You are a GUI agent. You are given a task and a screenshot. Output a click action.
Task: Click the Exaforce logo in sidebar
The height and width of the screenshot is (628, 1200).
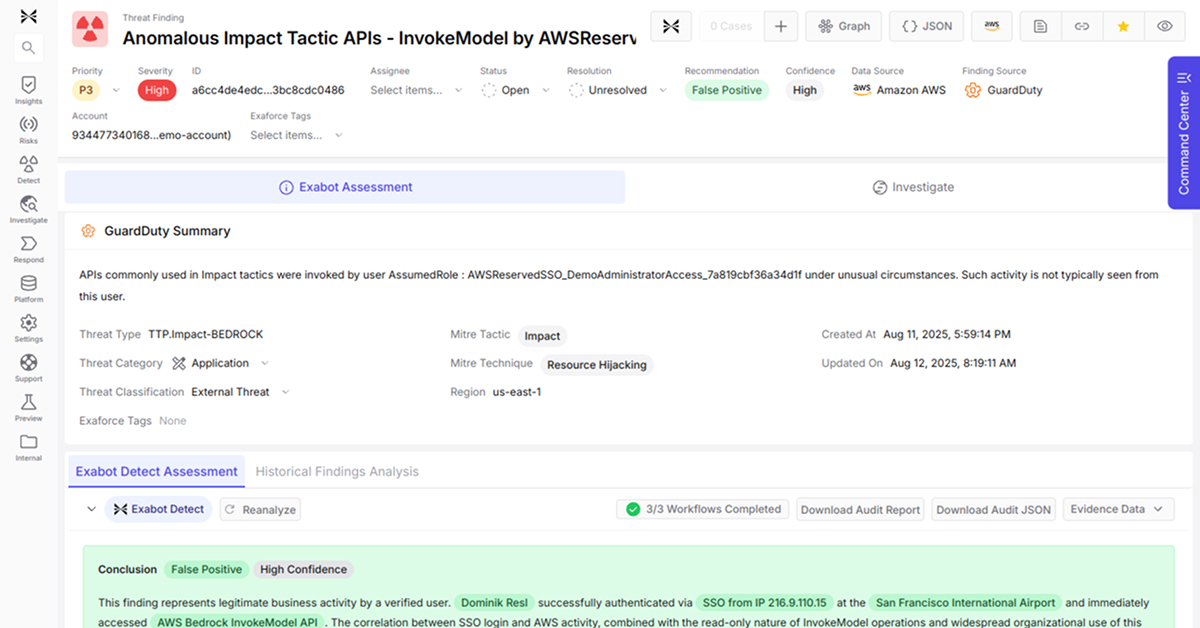[28, 16]
